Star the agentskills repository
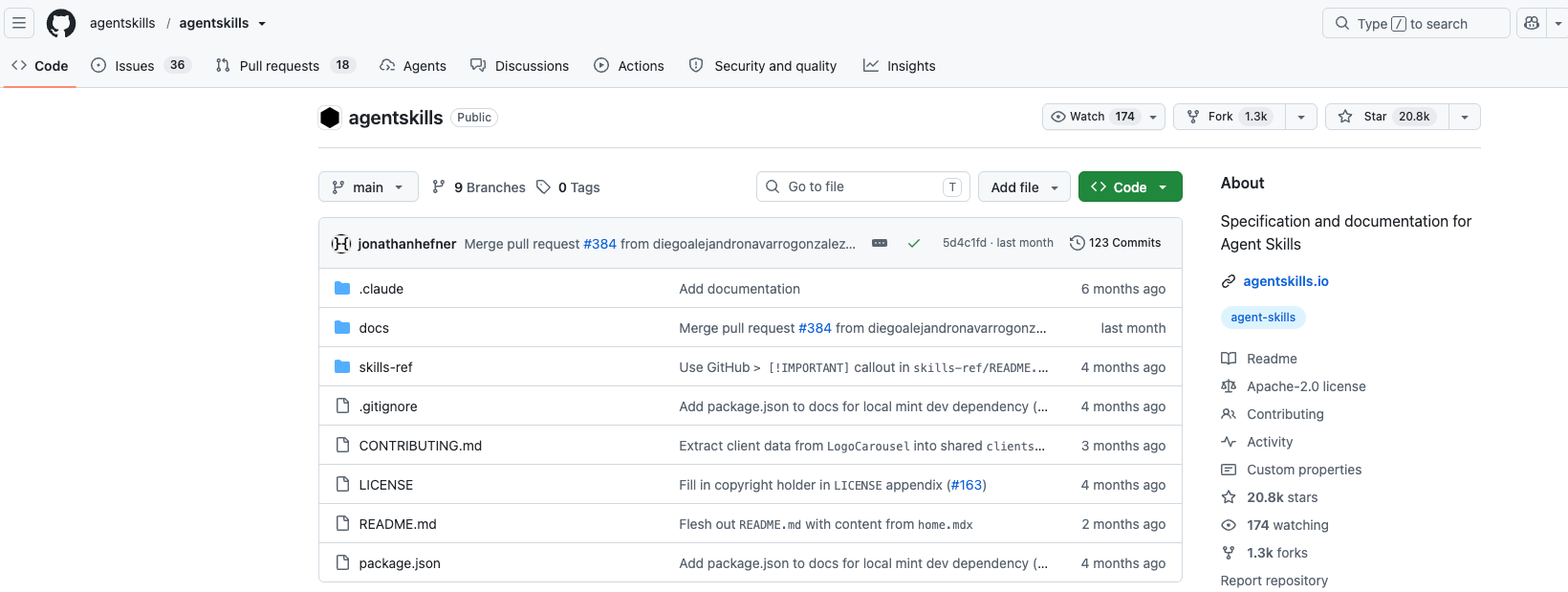Screen dimensions: 1568x592 (1387, 117)
